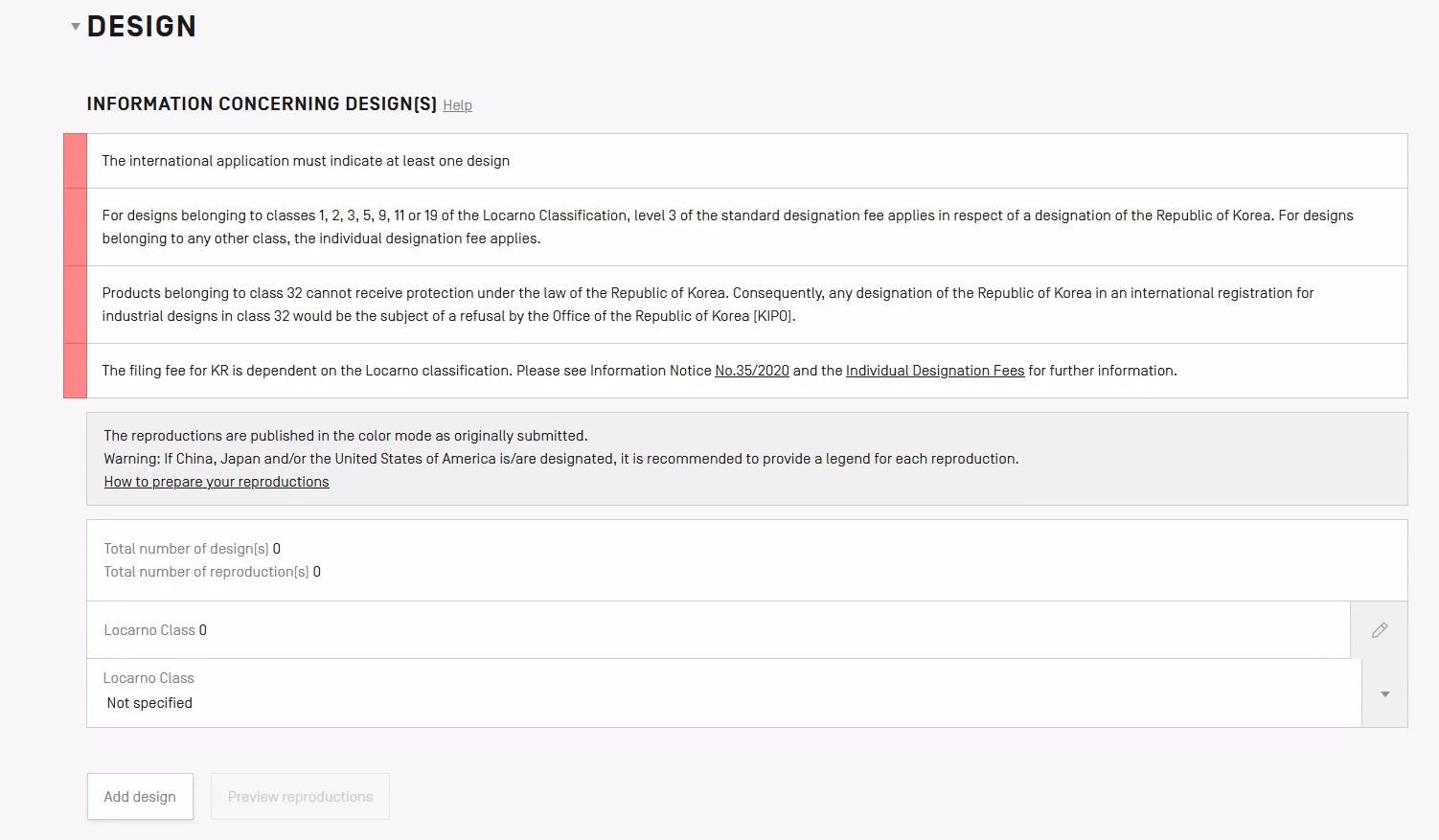This screenshot has width=1439, height=840.
Task: Click the 'Information Concerning Design(s)' heading
Action: pos(262,104)
